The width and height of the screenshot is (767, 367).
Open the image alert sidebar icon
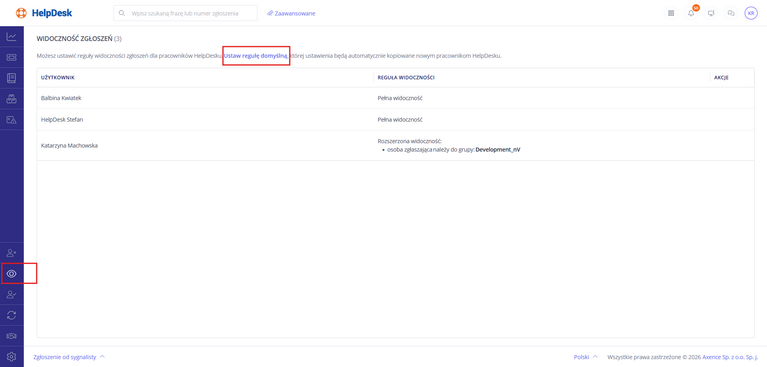(11, 120)
